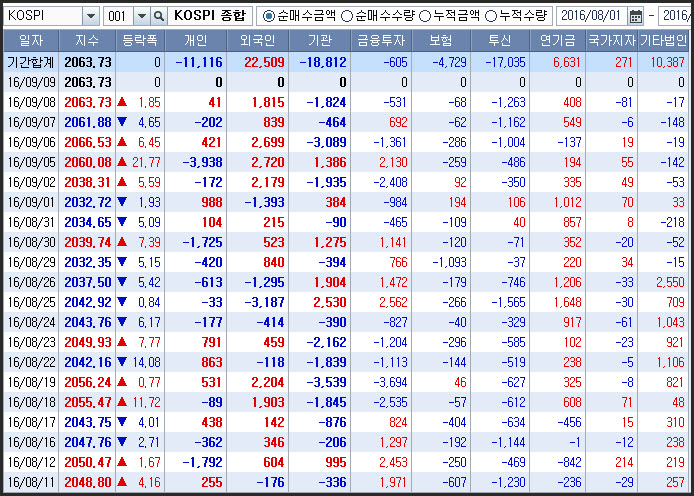Select the 순매수금액 radio button
The height and width of the screenshot is (496, 694).
pyautogui.click(x=268, y=16)
